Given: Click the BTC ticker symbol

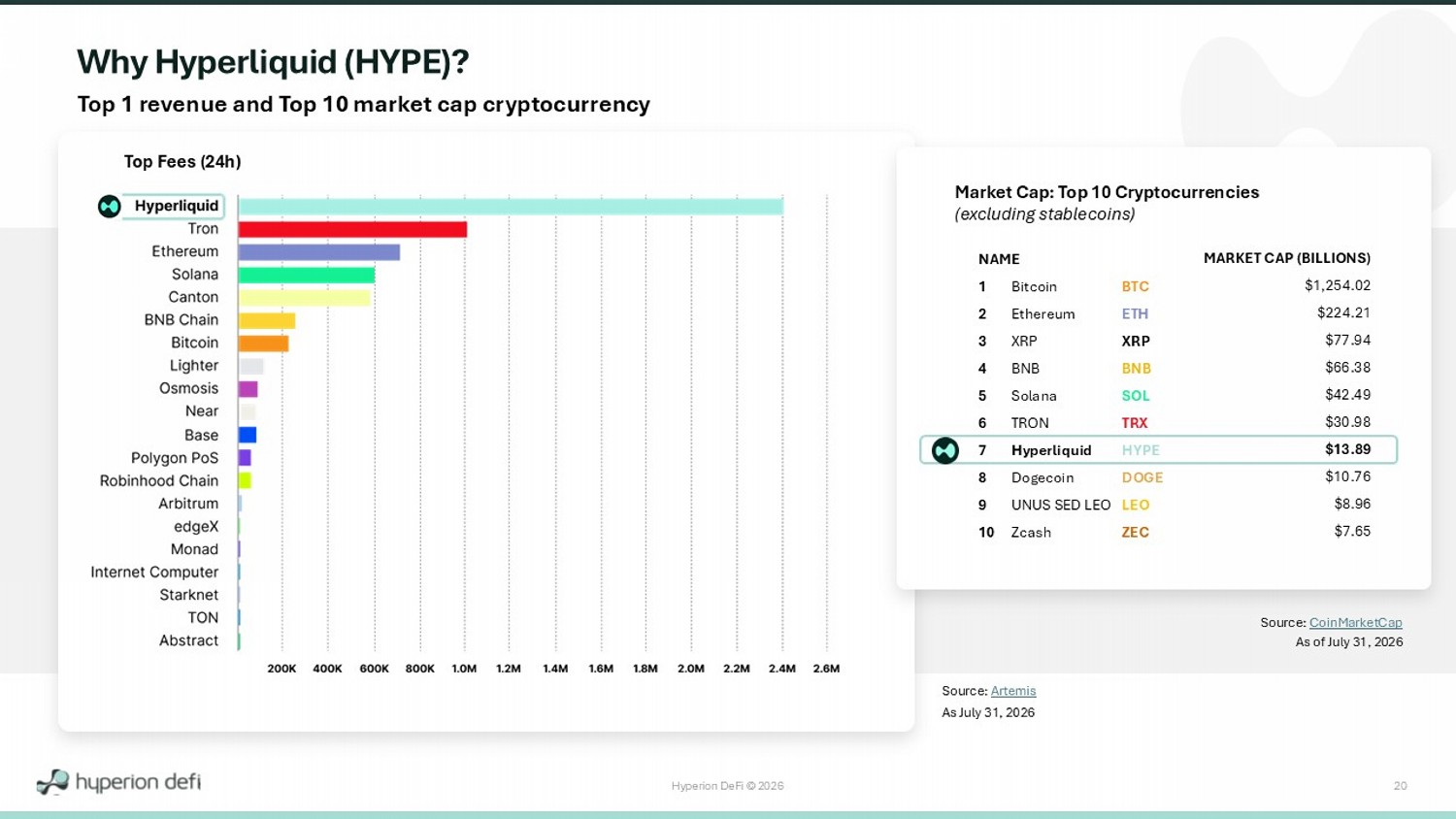Looking at the screenshot, I should point(1135,286).
